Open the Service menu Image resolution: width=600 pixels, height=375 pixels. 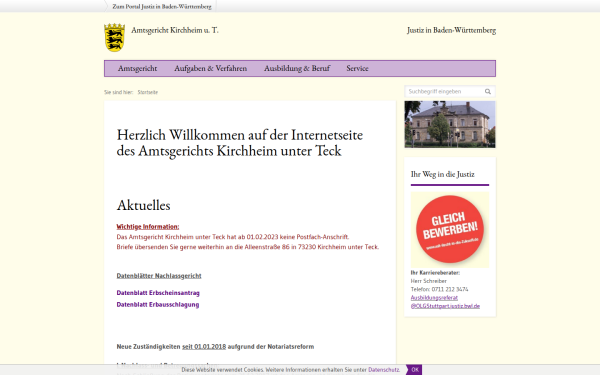tap(357, 68)
